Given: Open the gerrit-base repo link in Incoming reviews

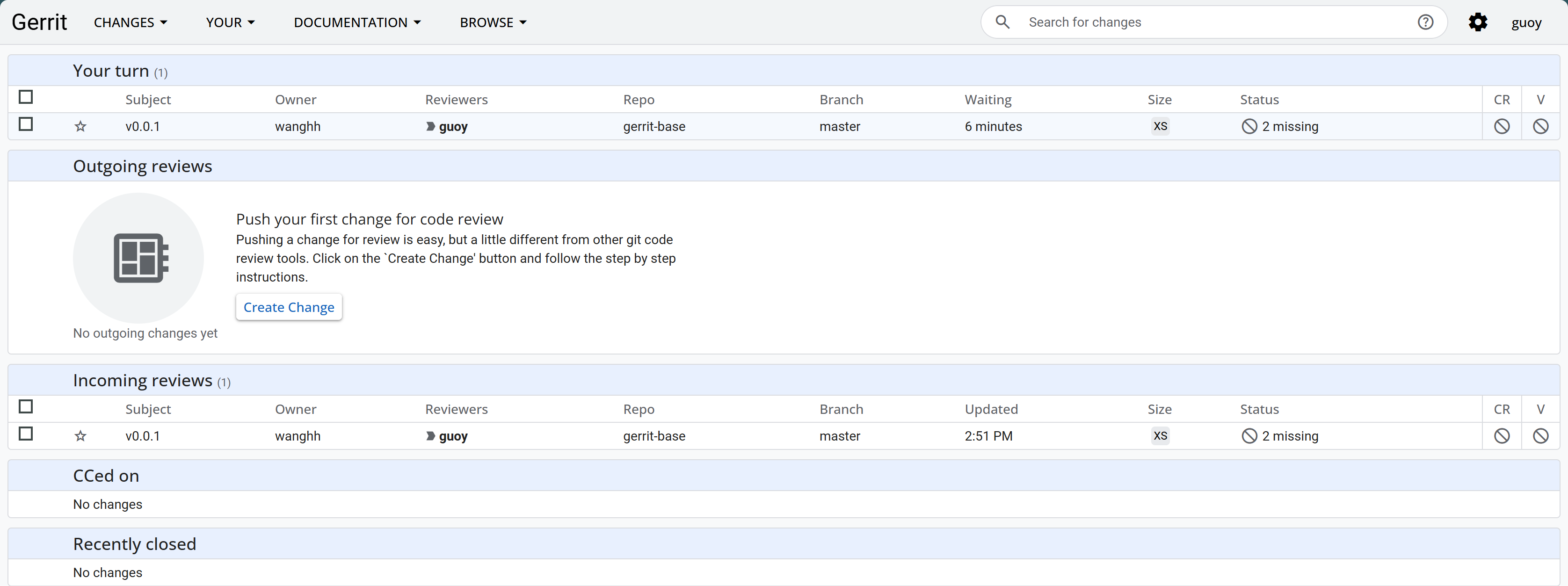Looking at the screenshot, I should pyautogui.click(x=654, y=436).
